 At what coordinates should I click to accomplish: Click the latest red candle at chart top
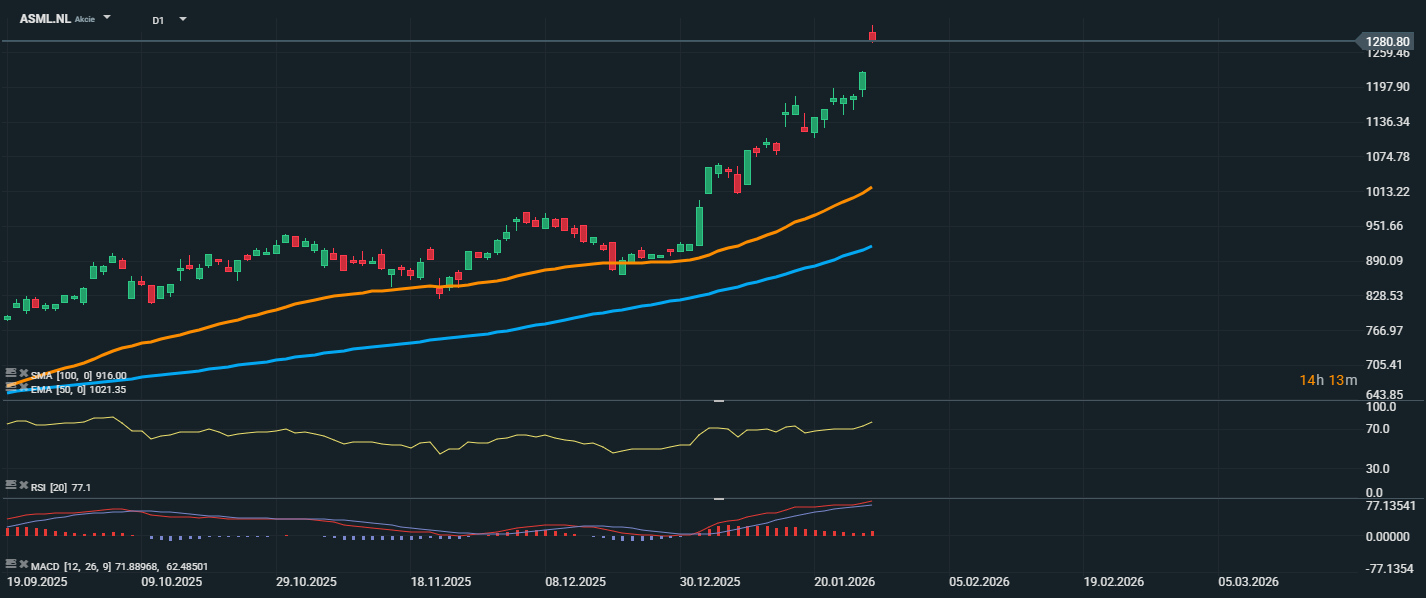click(872, 37)
